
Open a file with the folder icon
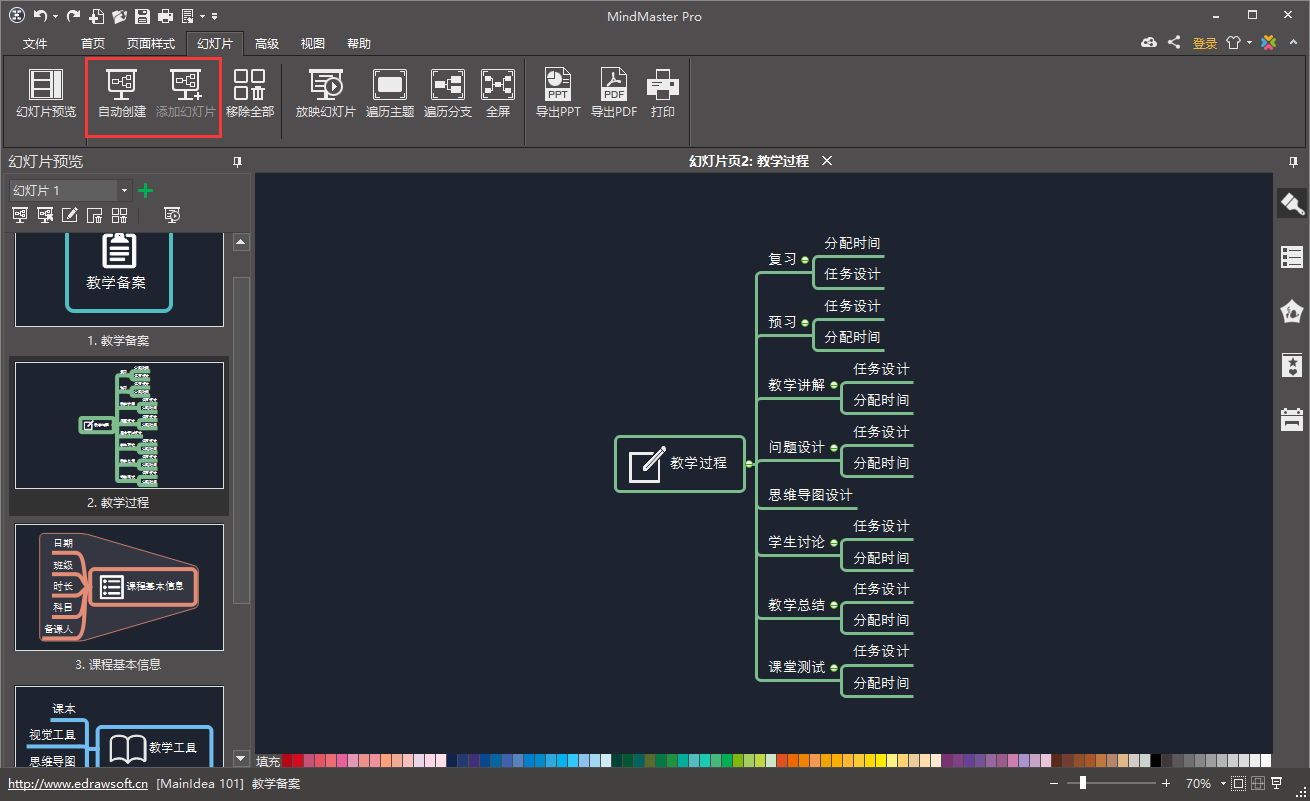tap(119, 16)
